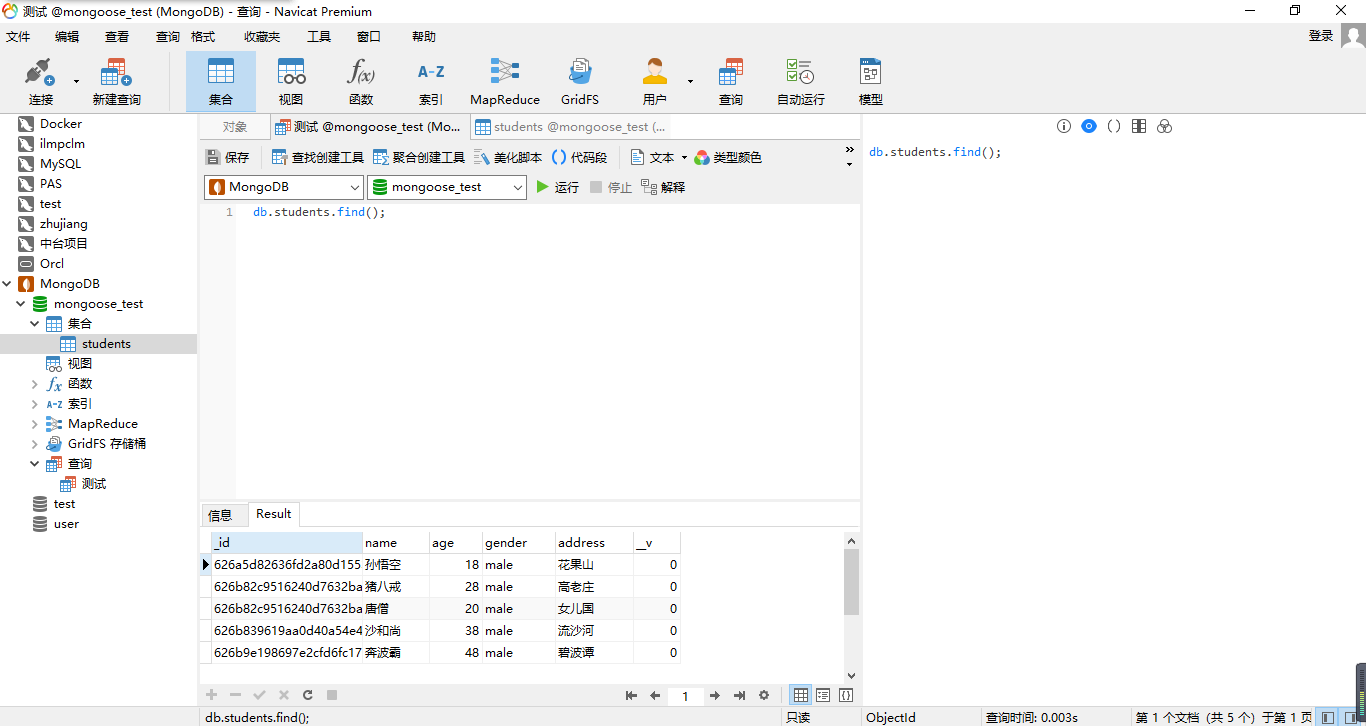This screenshot has width=1366, height=726.
Task: Open the 函数 functions toolbar icon
Action: tap(361, 82)
